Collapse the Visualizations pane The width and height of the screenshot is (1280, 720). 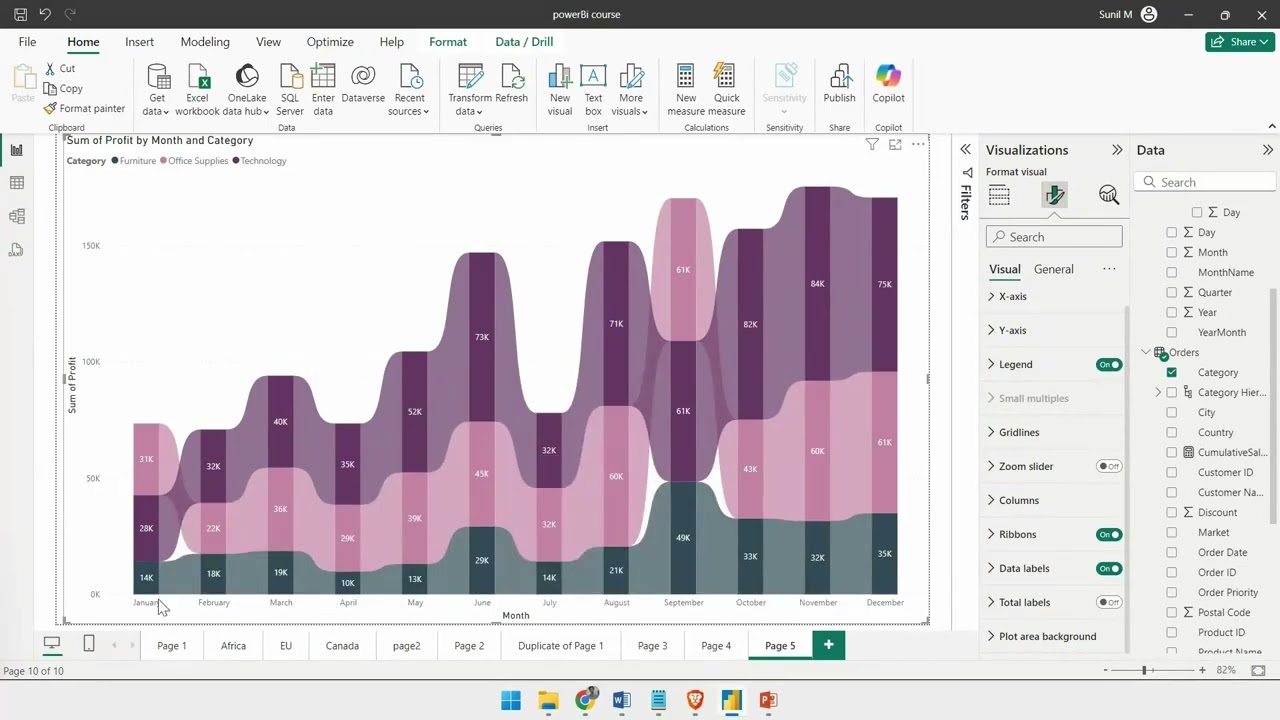[1117, 150]
